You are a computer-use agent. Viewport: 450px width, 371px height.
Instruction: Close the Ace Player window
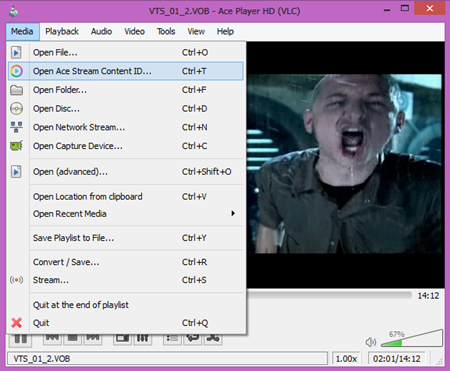click(x=430, y=8)
